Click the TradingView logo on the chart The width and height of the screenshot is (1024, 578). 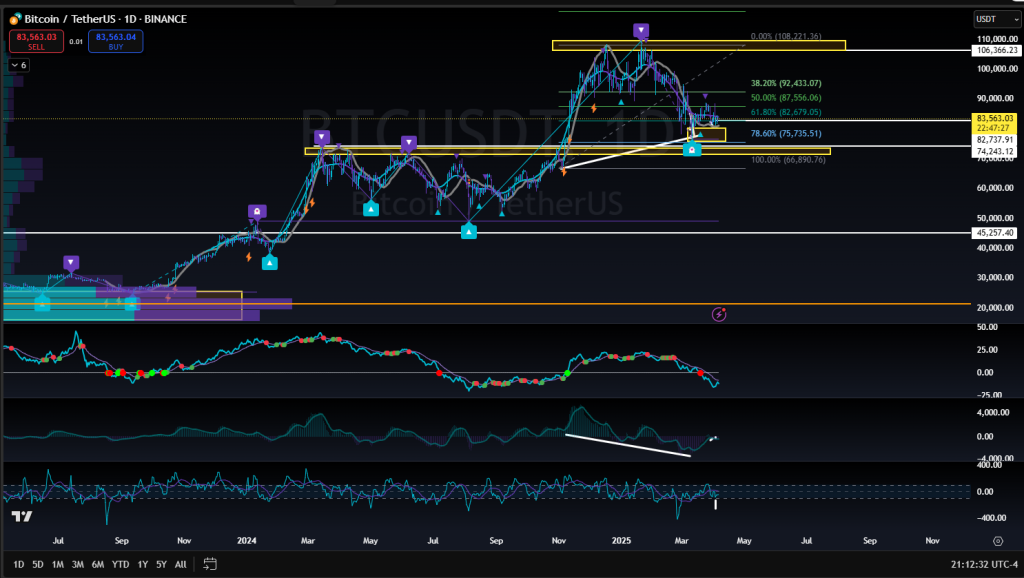point(22,517)
